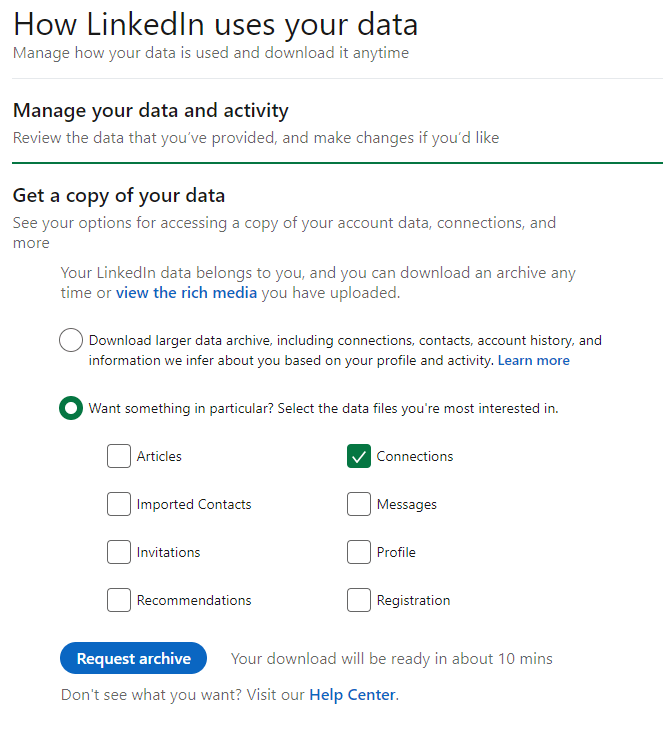Open the 'view the rich media' link

186,292
